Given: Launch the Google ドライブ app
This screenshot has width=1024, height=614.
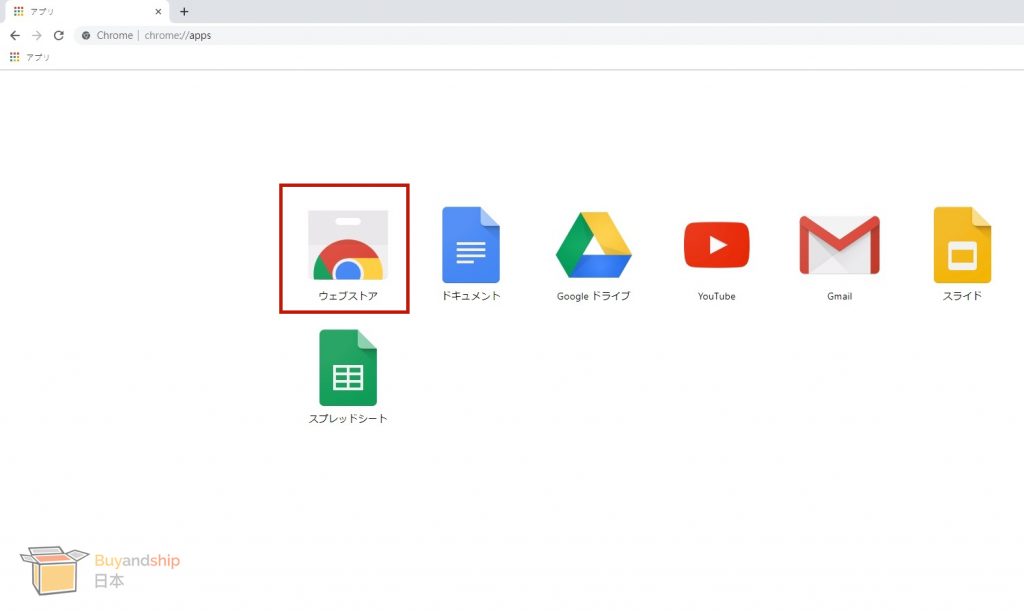Looking at the screenshot, I should coord(594,245).
